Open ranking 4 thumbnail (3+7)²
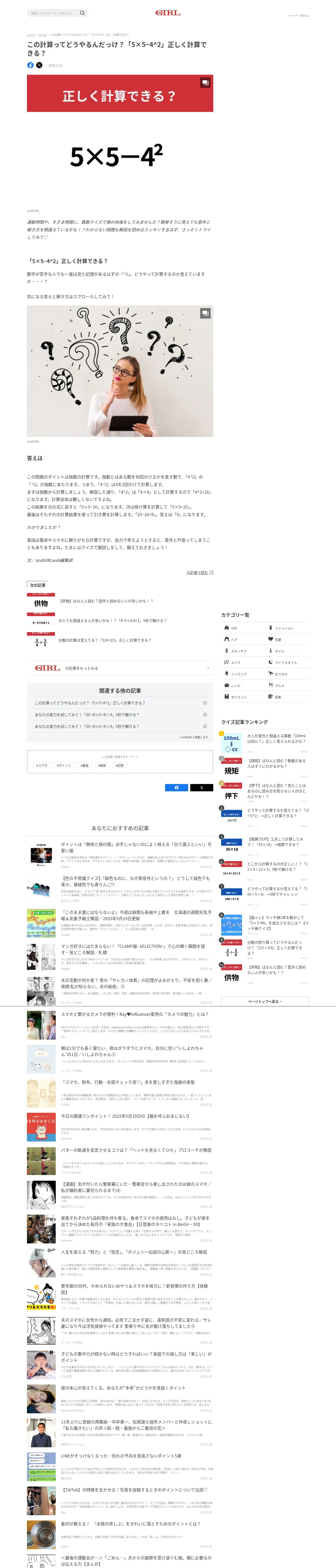 pyautogui.click(x=232, y=817)
